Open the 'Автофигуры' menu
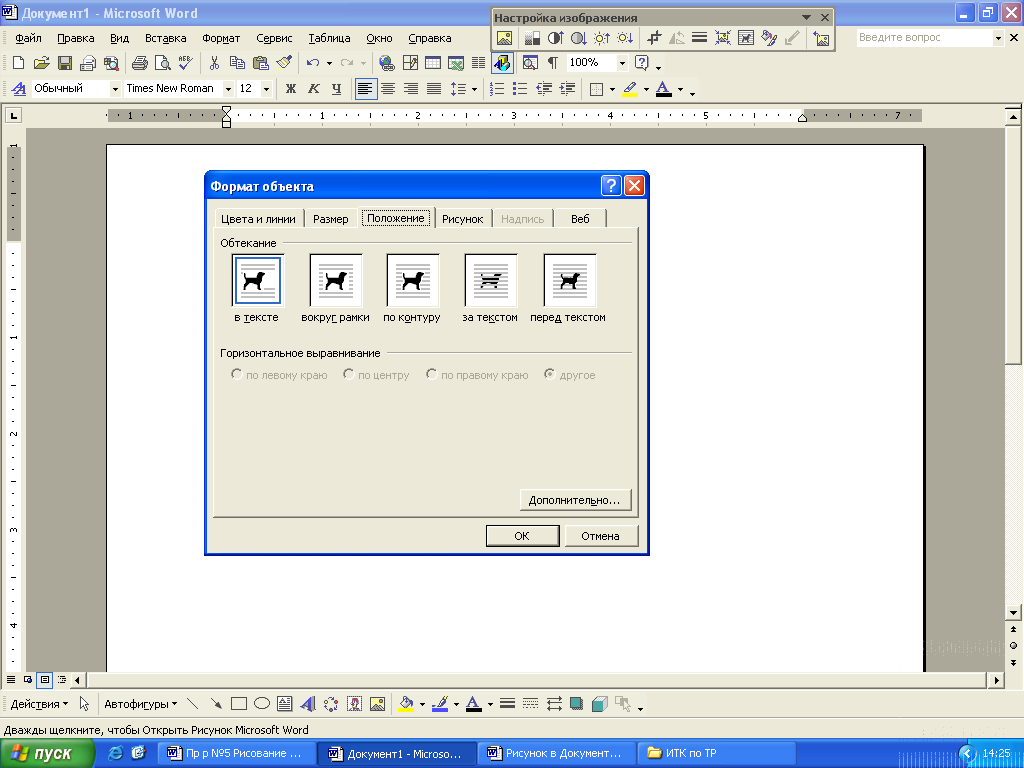This screenshot has width=1024, height=768. tap(140, 704)
